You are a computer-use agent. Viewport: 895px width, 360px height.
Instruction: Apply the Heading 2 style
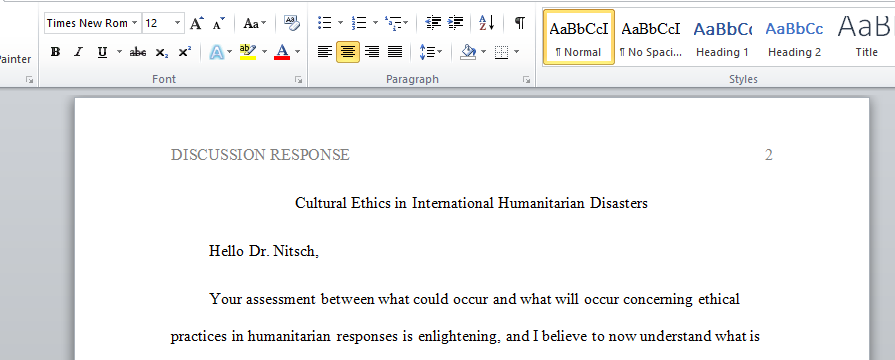pyautogui.click(x=795, y=39)
